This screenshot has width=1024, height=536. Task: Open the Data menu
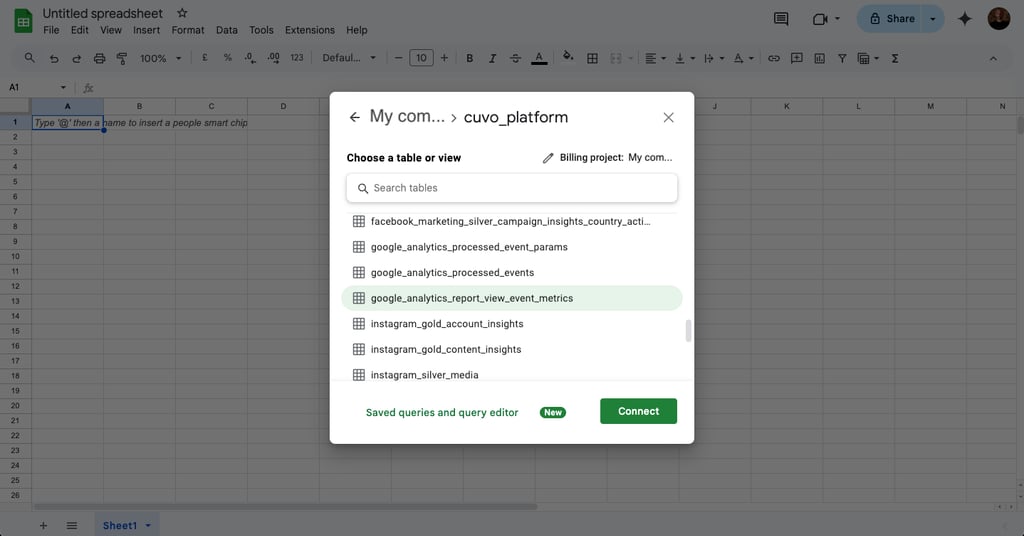227,30
